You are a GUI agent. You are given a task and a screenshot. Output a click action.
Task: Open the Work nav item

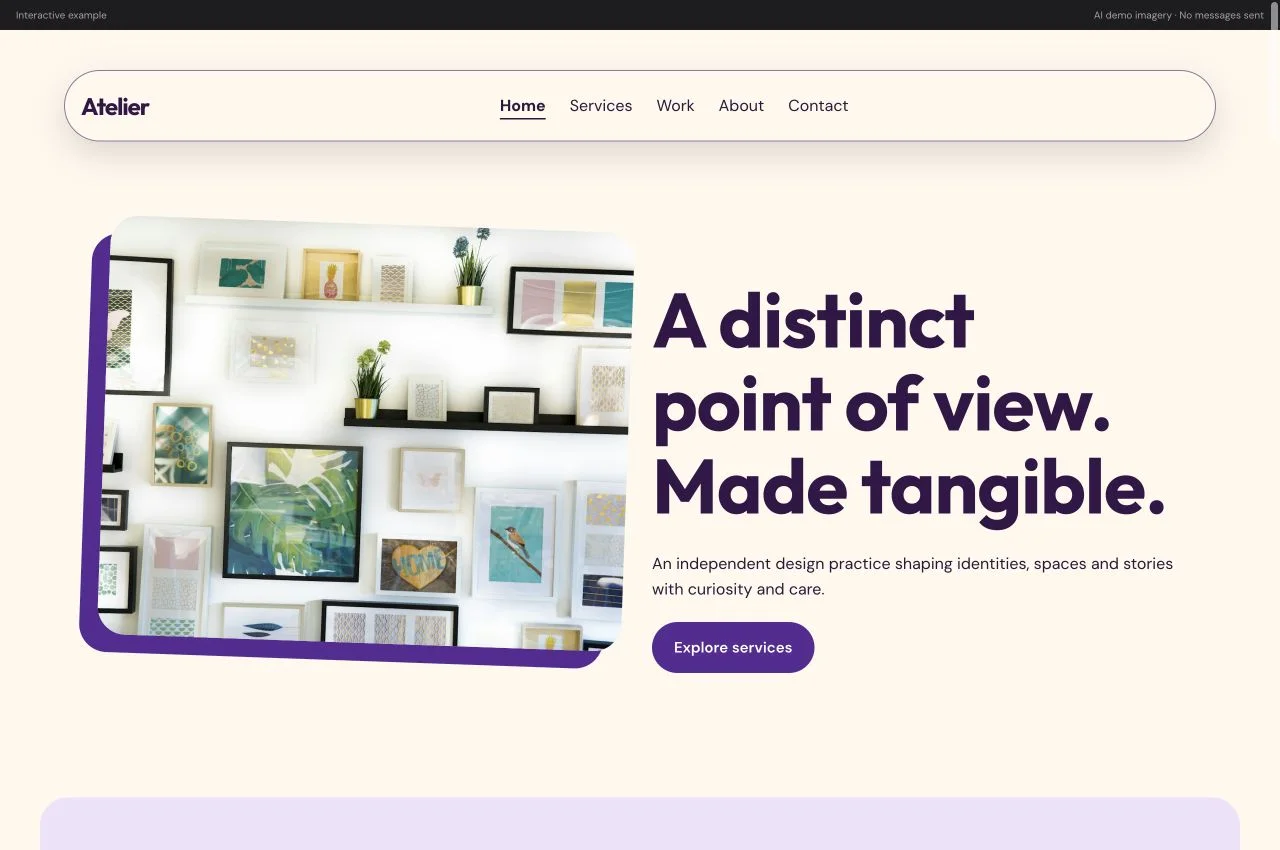point(675,106)
